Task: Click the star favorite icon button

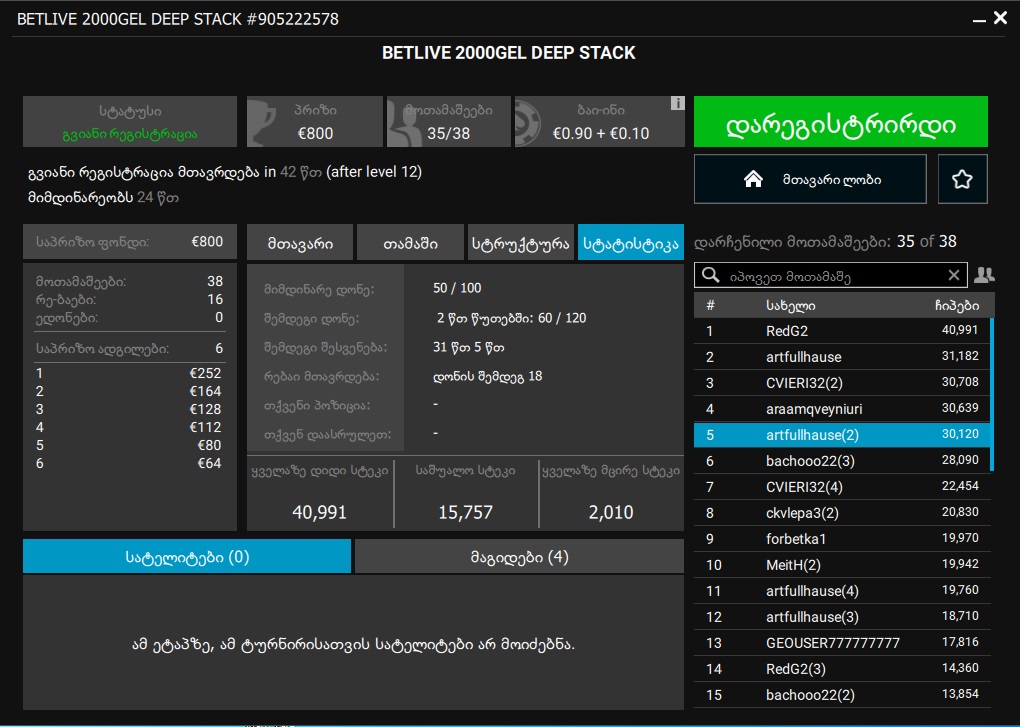Action: tap(962, 179)
